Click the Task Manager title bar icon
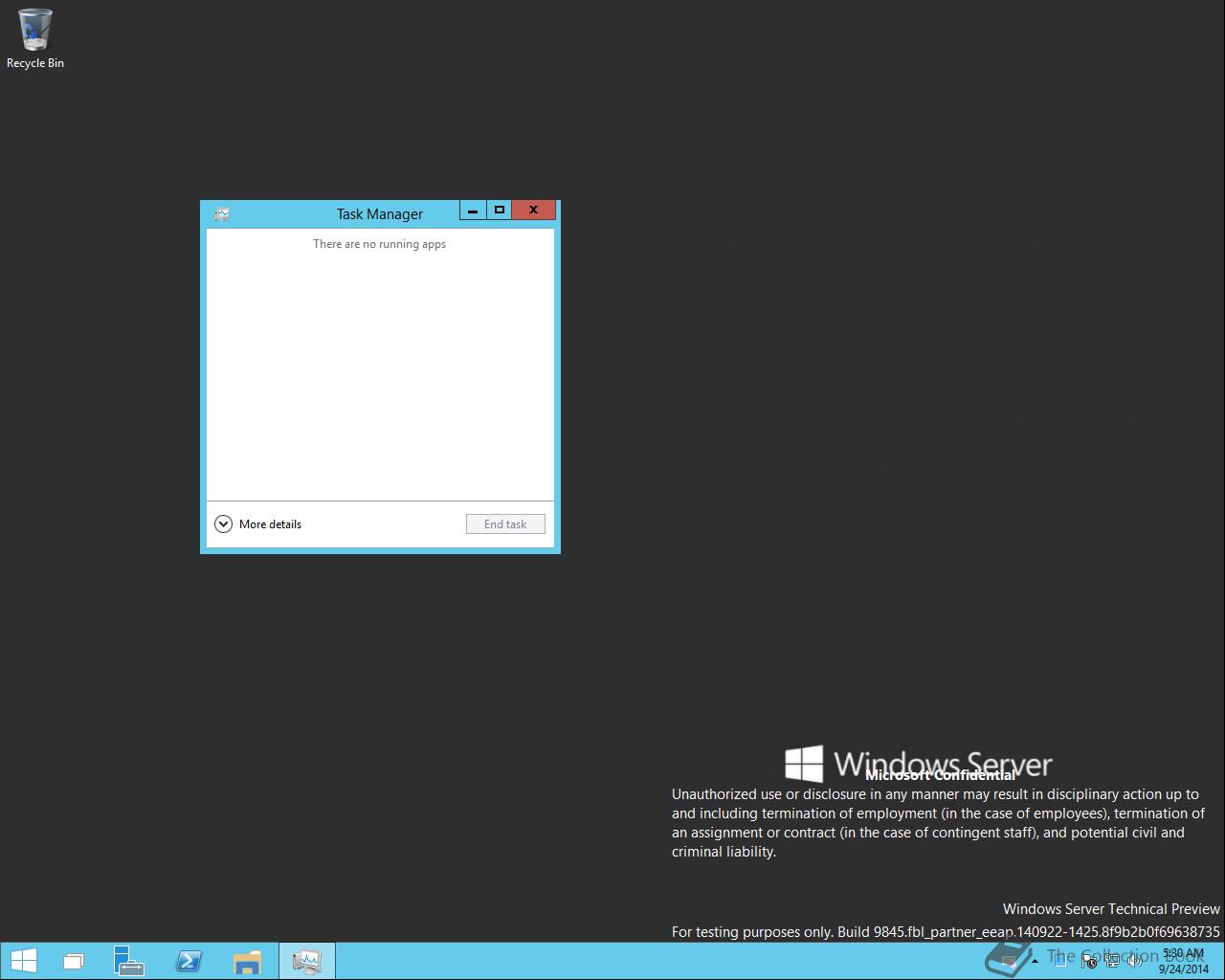The image size is (1225, 980). pyautogui.click(x=222, y=214)
